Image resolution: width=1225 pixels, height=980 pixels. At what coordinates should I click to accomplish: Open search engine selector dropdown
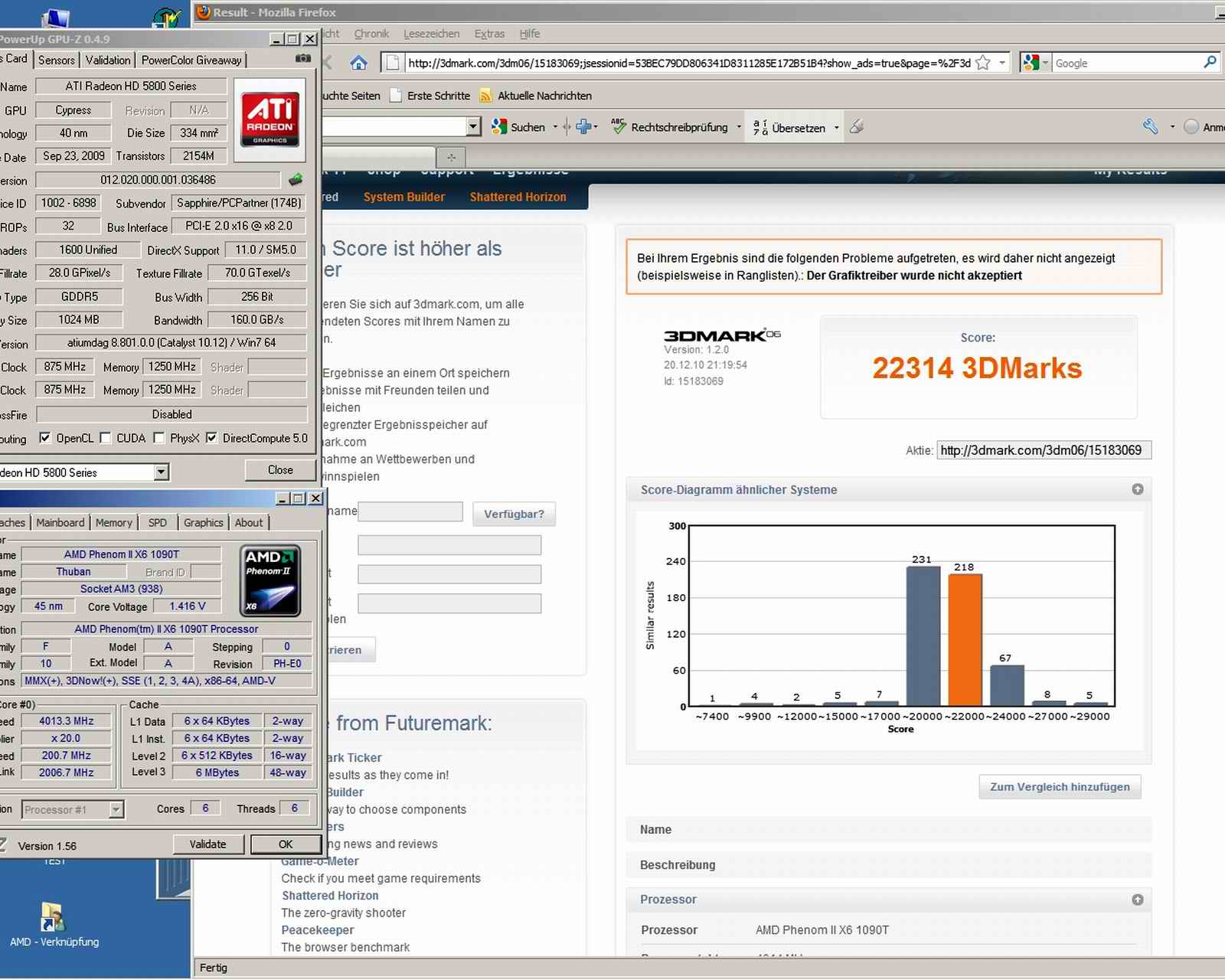pyautogui.click(x=1045, y=64)
